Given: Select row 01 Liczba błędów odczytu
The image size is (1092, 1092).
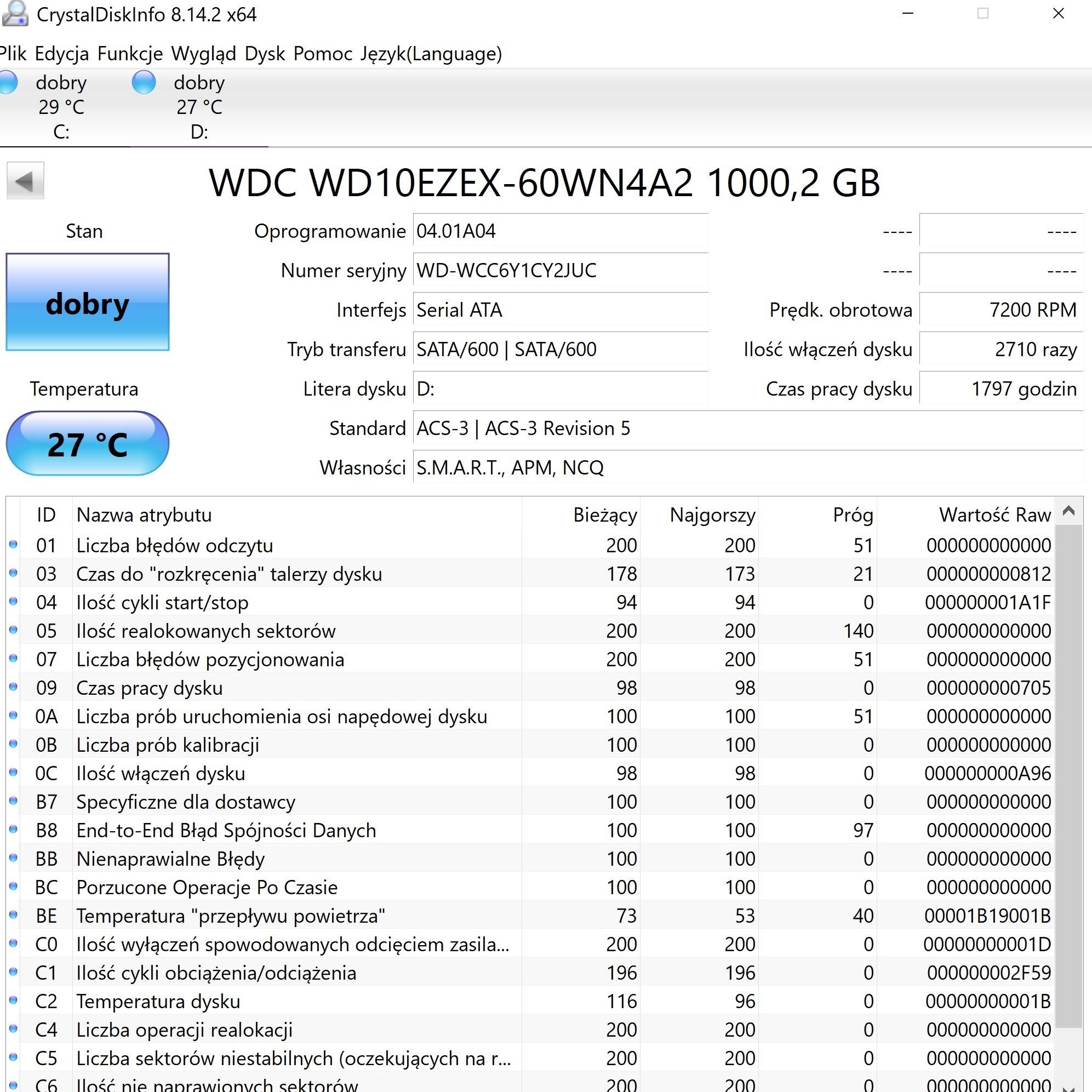Looking at the screenshot, I should (530, 545).
